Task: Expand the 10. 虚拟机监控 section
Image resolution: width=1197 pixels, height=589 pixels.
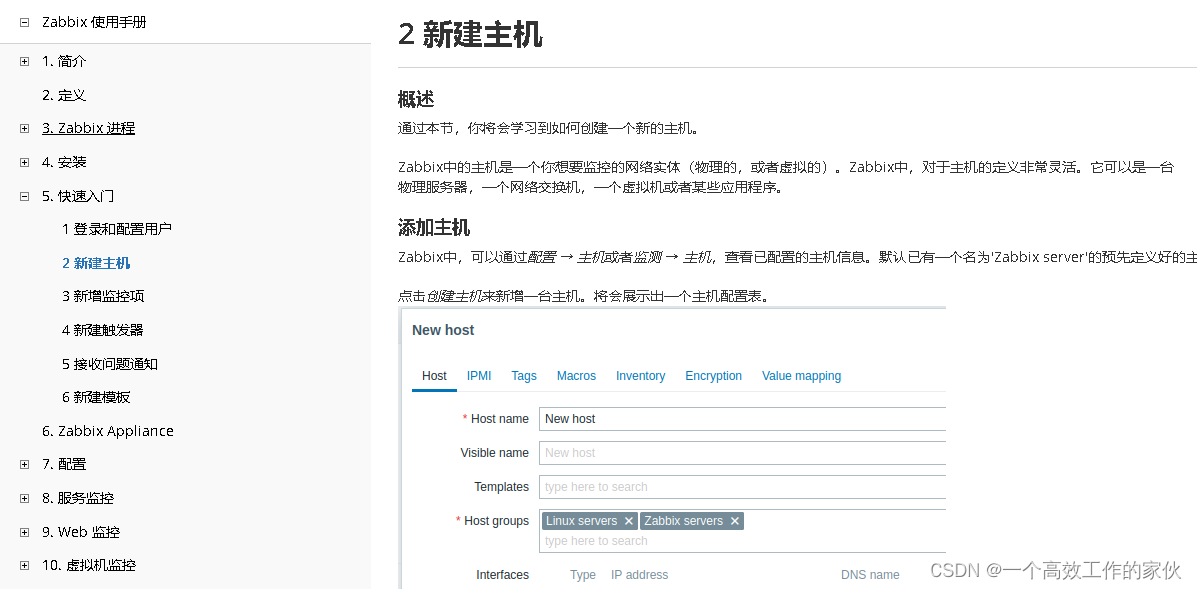Action: pyautogui.click(x=24, y=566)
